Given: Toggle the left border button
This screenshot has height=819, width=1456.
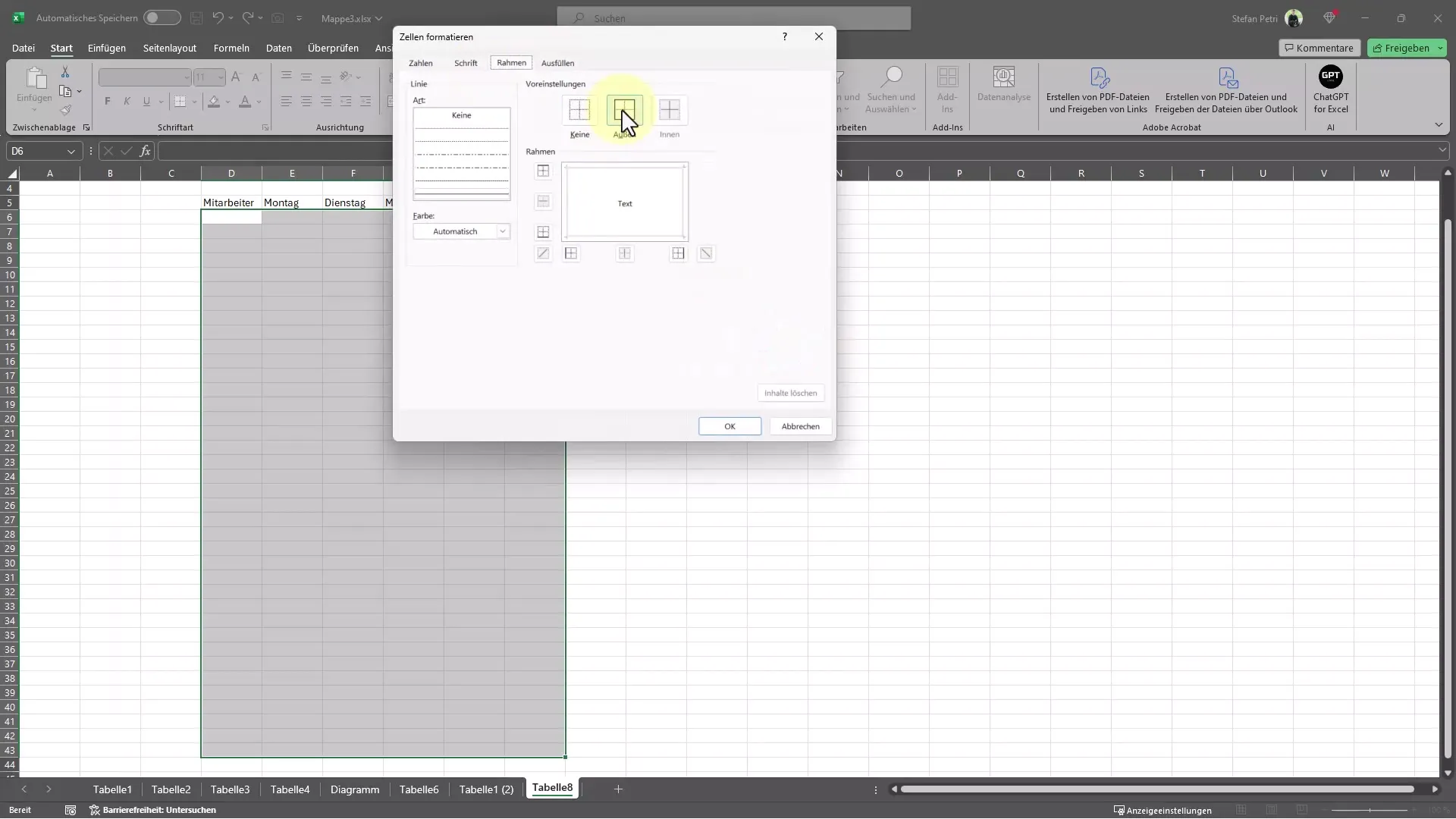Looking at the screenshot, I should pyautogui.click(x=571, y=253).
